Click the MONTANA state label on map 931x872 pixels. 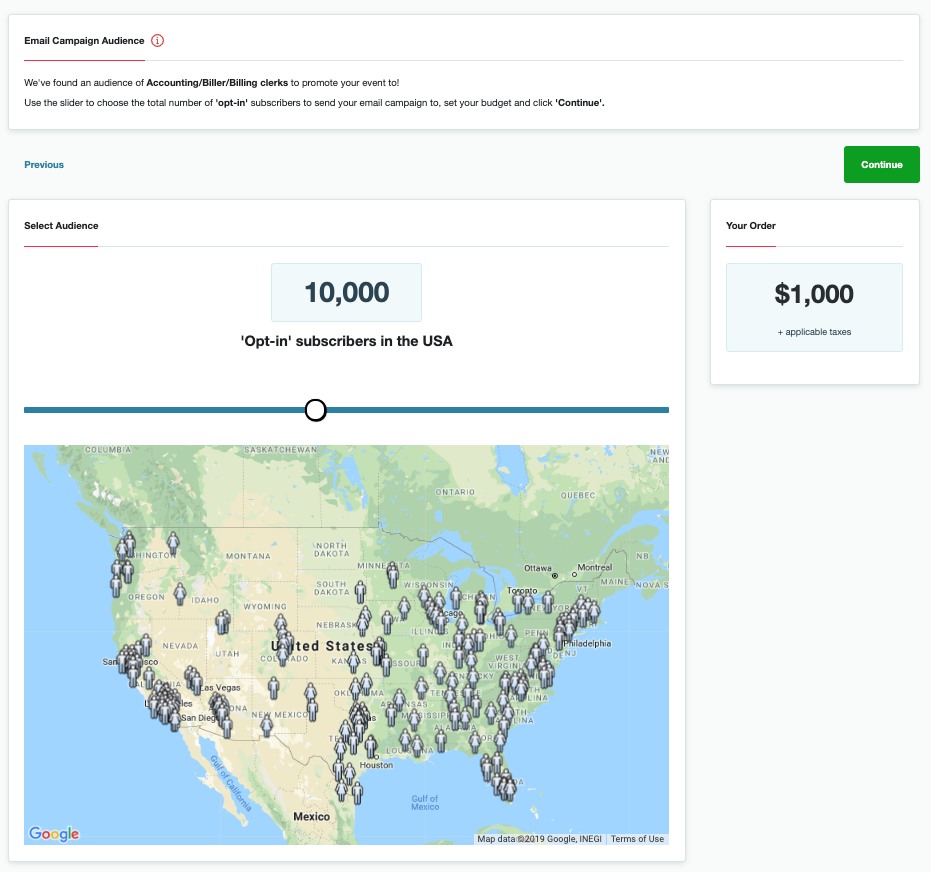(x=248, y=556)
